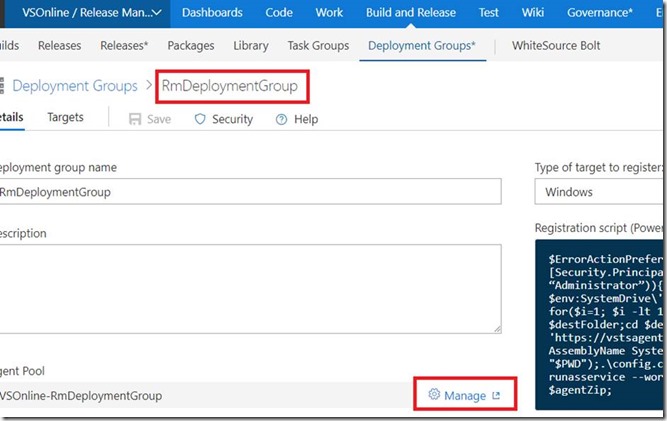The image size is (667, 421).
Task: Open the Task Groups tab
Action: point(318,46)
